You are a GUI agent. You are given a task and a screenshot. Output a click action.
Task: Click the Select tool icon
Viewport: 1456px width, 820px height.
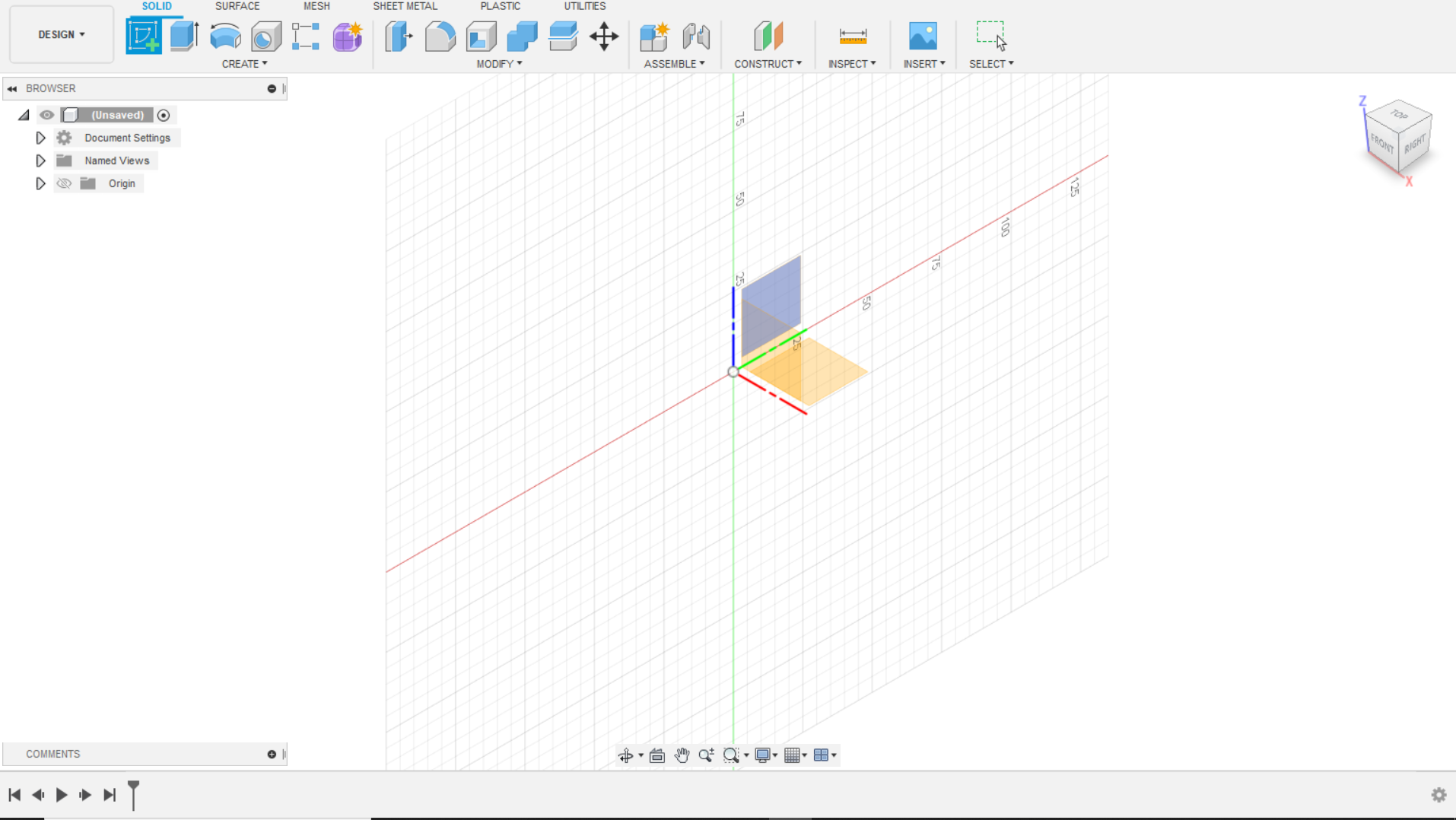click(992, 36)
